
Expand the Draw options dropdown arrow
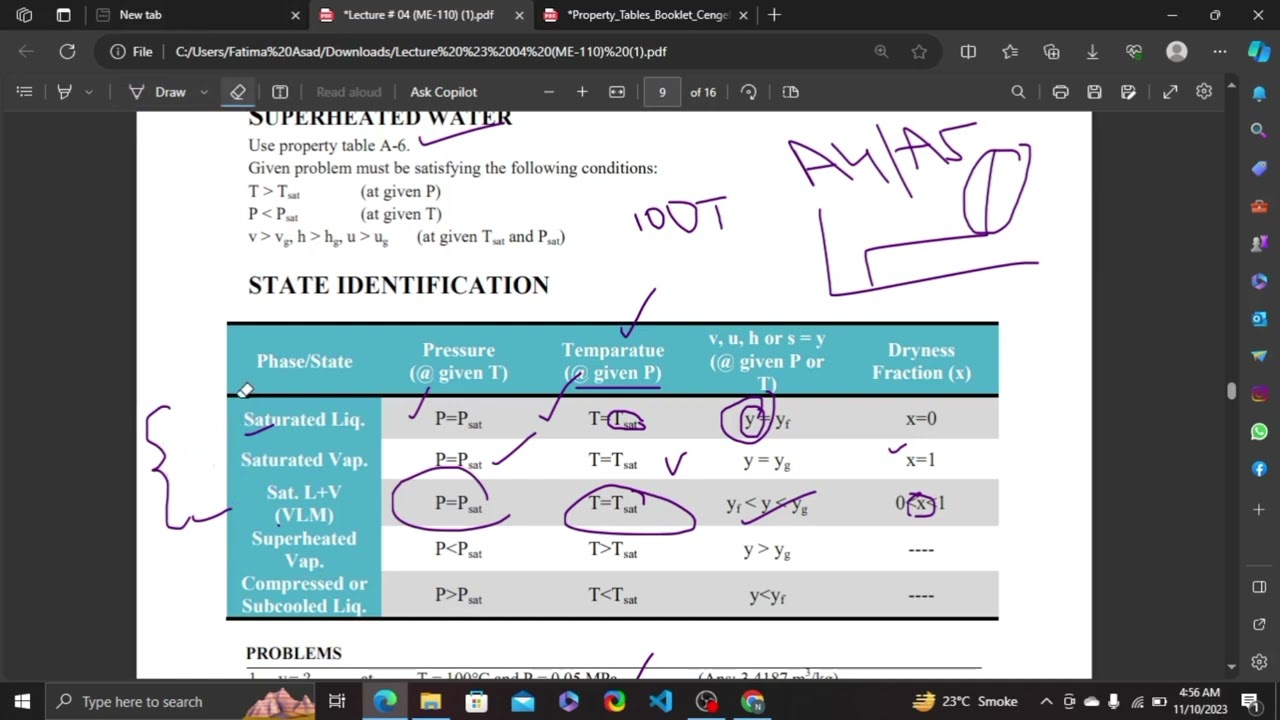(204, 92)
